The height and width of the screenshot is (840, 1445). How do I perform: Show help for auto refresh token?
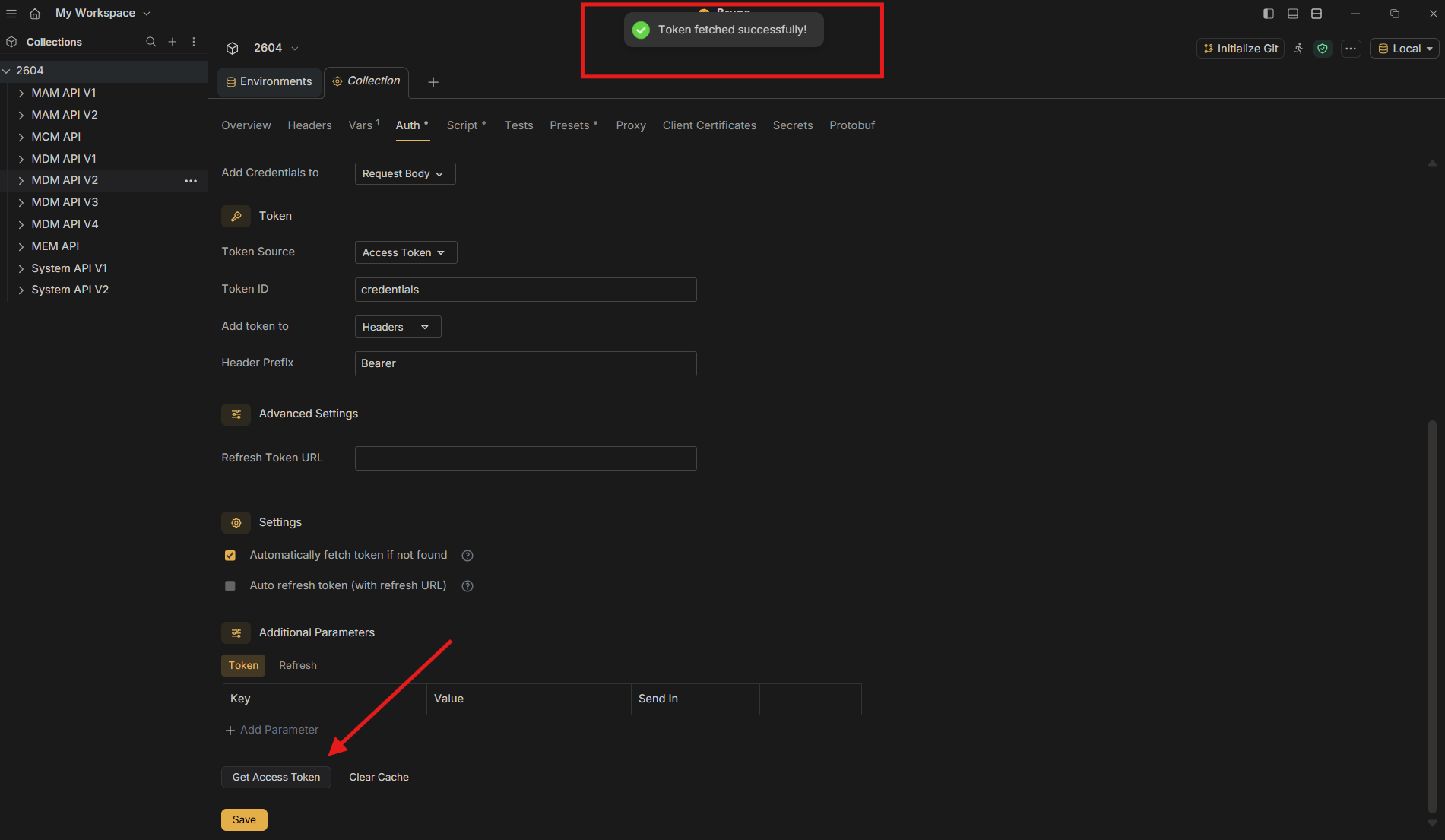[467, 586]
